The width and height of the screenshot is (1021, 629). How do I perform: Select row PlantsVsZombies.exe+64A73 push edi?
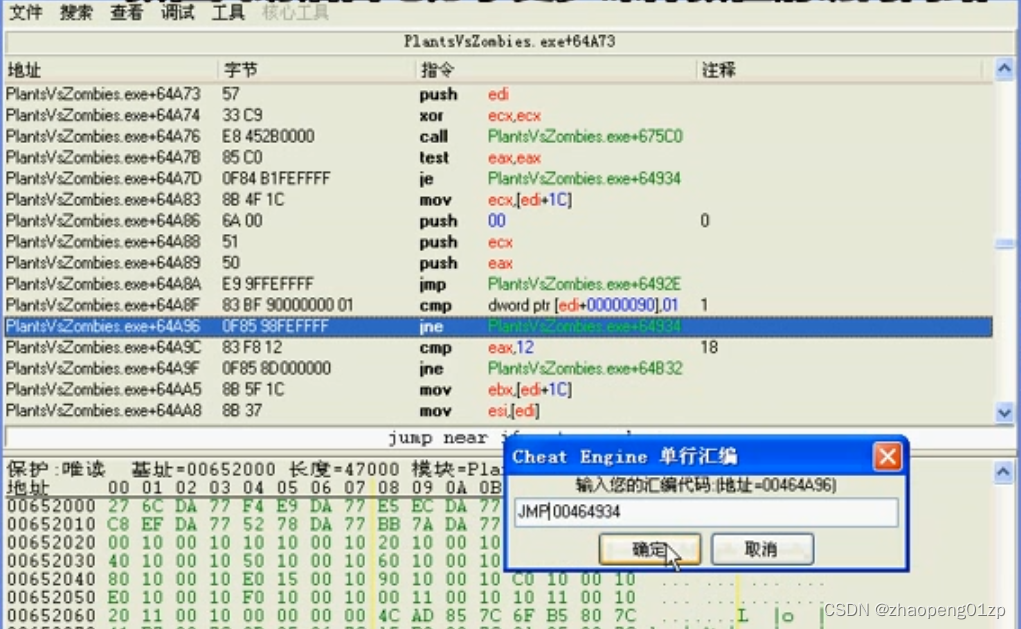499,94
